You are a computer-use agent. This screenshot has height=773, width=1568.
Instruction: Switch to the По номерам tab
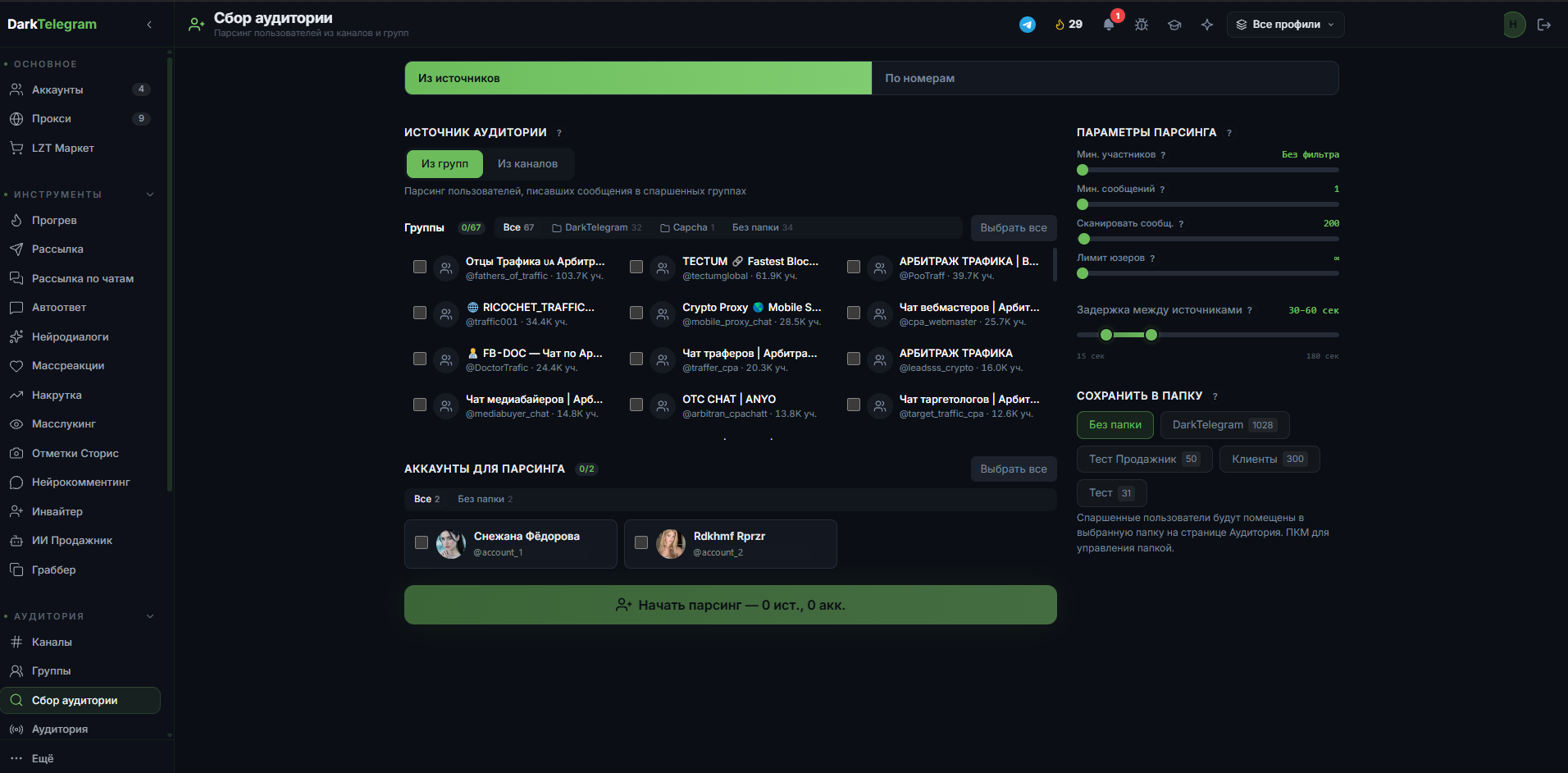pyautogui.click(x=1105, y=78)
